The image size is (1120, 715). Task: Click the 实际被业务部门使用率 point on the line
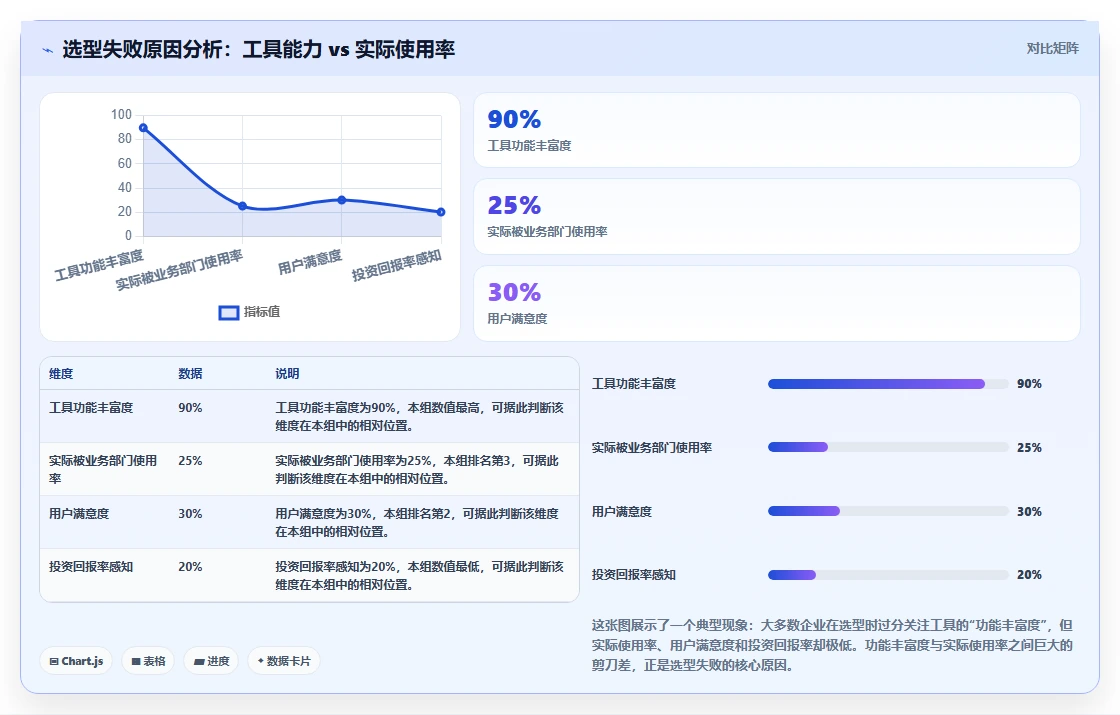click(x=243, y=206)
